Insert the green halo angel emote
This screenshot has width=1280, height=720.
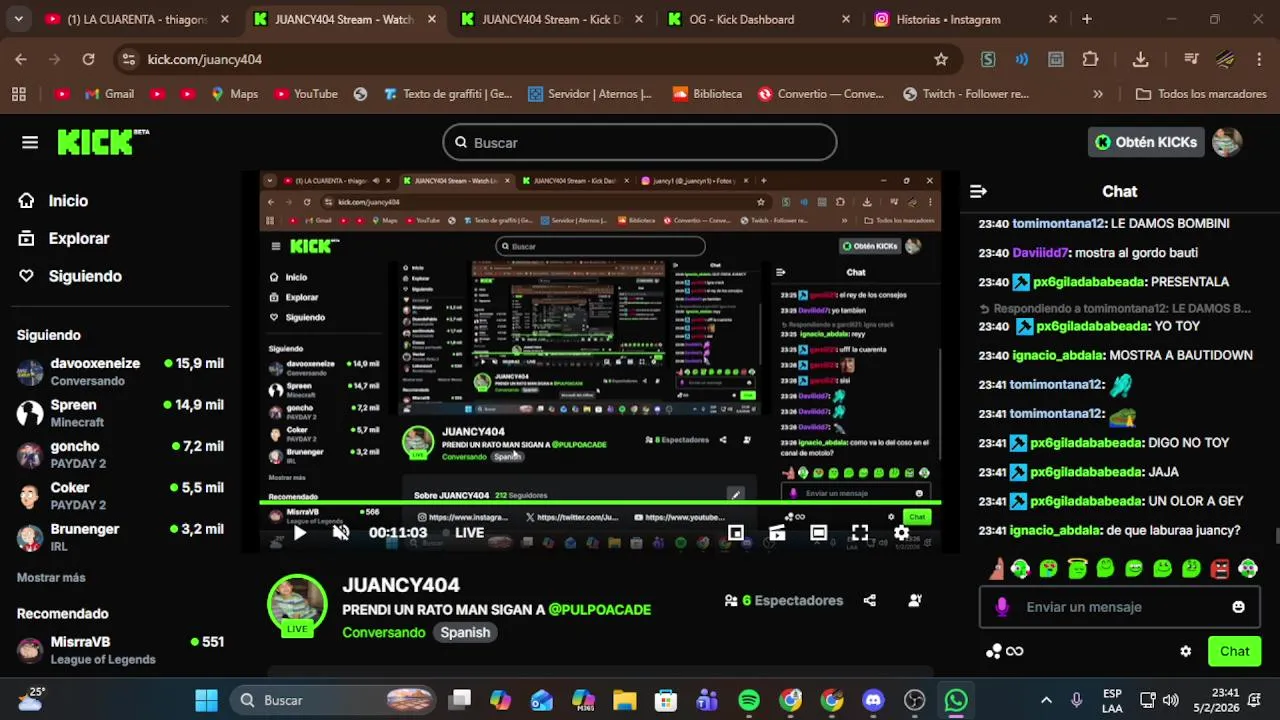(x=1077, y=569)
